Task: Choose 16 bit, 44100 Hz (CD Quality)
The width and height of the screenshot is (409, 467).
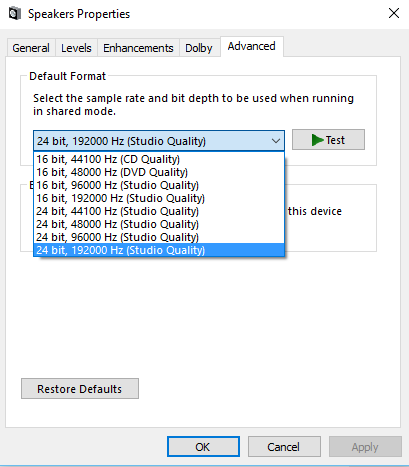Action: (159, 159)
